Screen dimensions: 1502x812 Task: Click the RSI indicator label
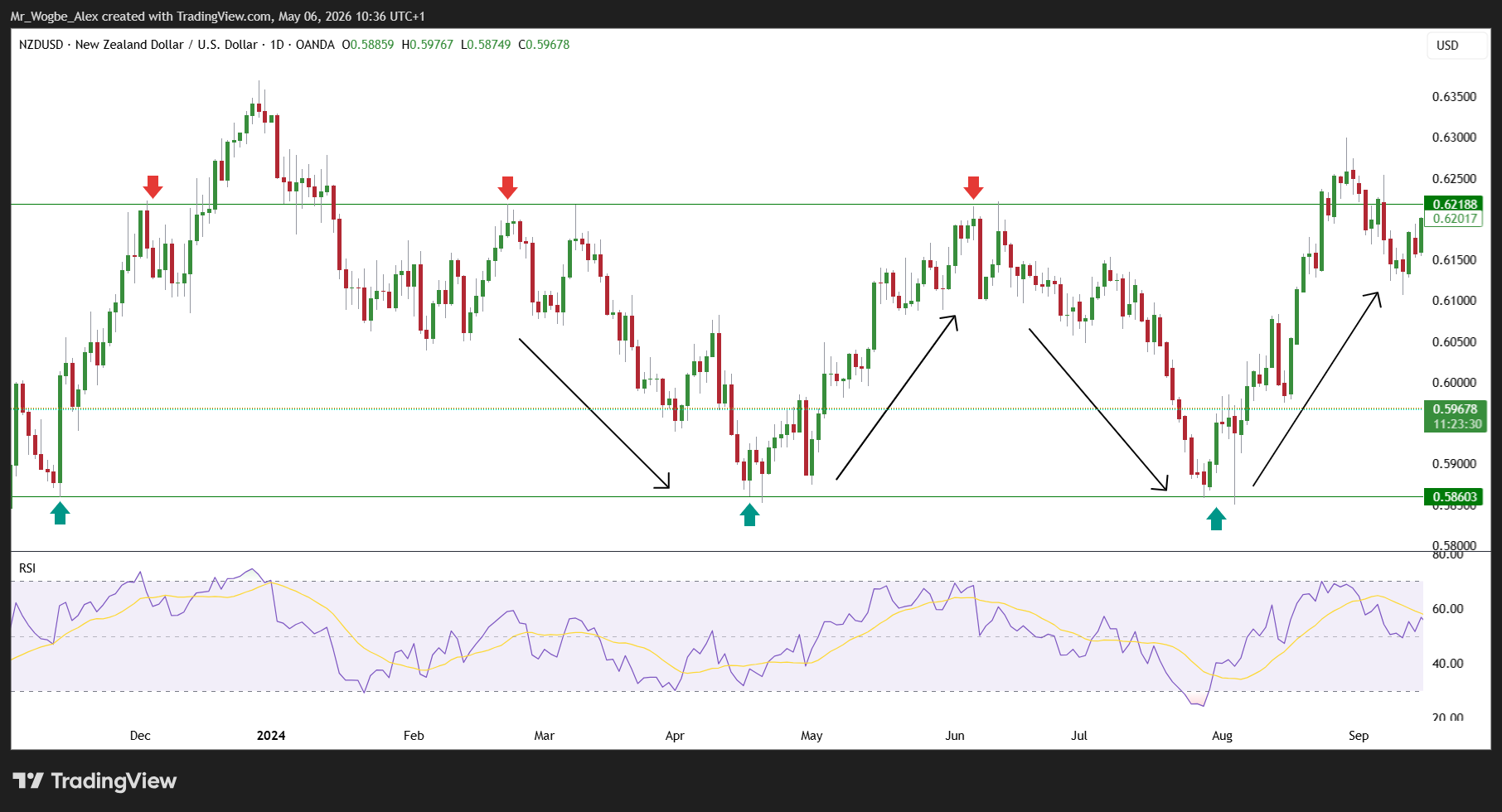[27, 568]
